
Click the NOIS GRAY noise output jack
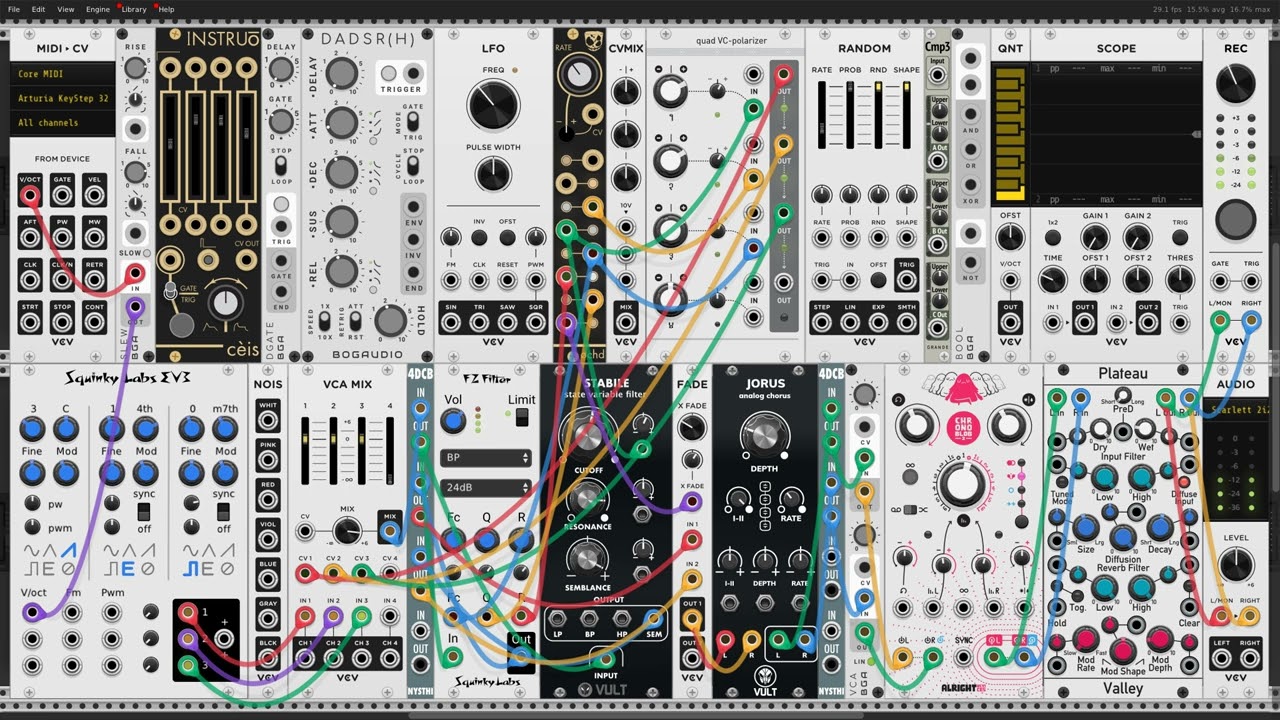tap(268, 618)
